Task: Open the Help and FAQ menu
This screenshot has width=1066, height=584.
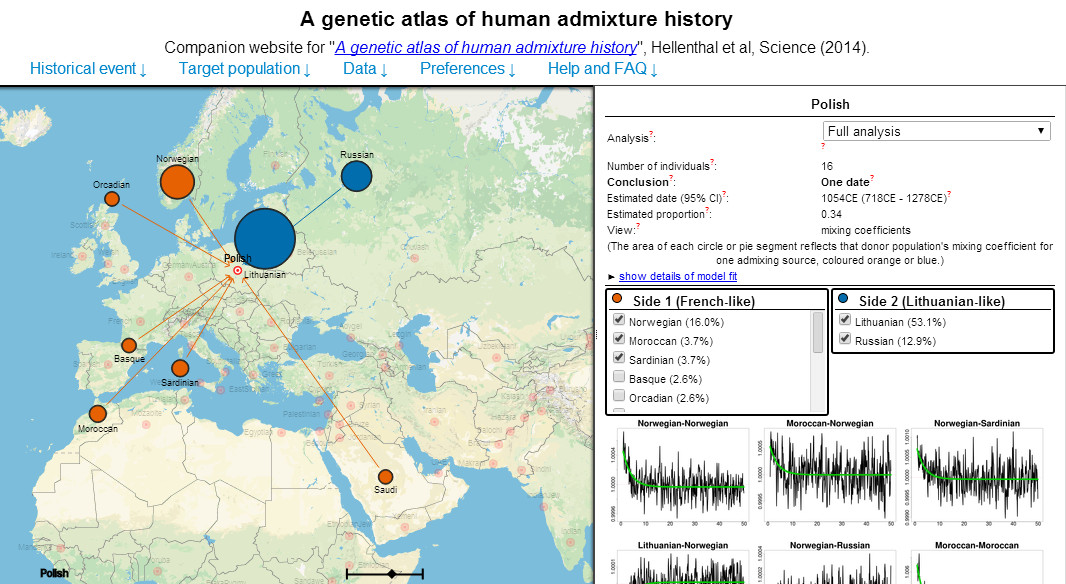Action: 602,69
